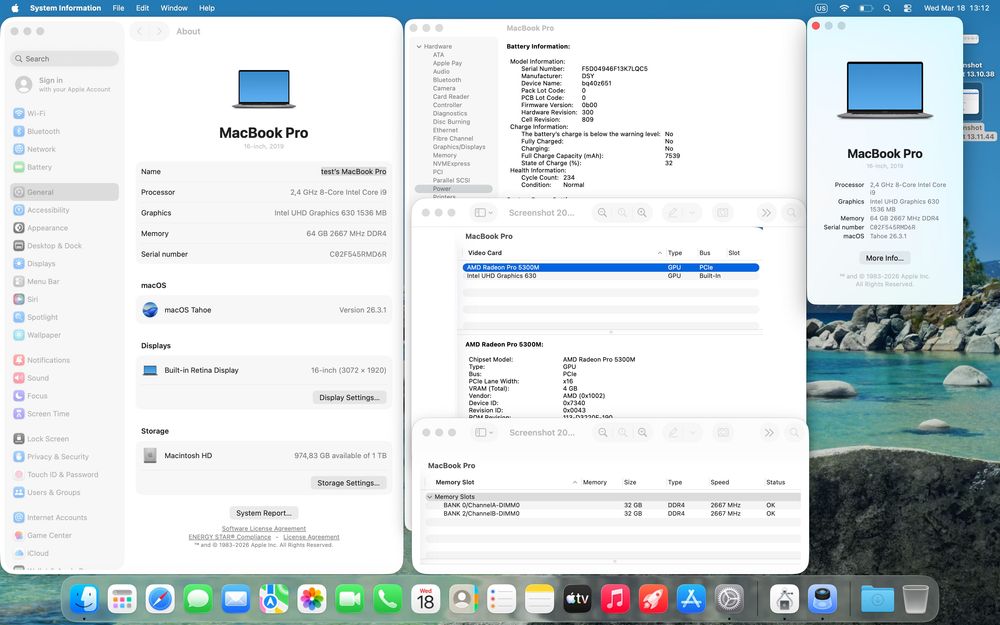The width and height of the screenshot is (1000, 625).
Task: Open sidebar view menu in Video Card window
Action: tap(484, 212)
